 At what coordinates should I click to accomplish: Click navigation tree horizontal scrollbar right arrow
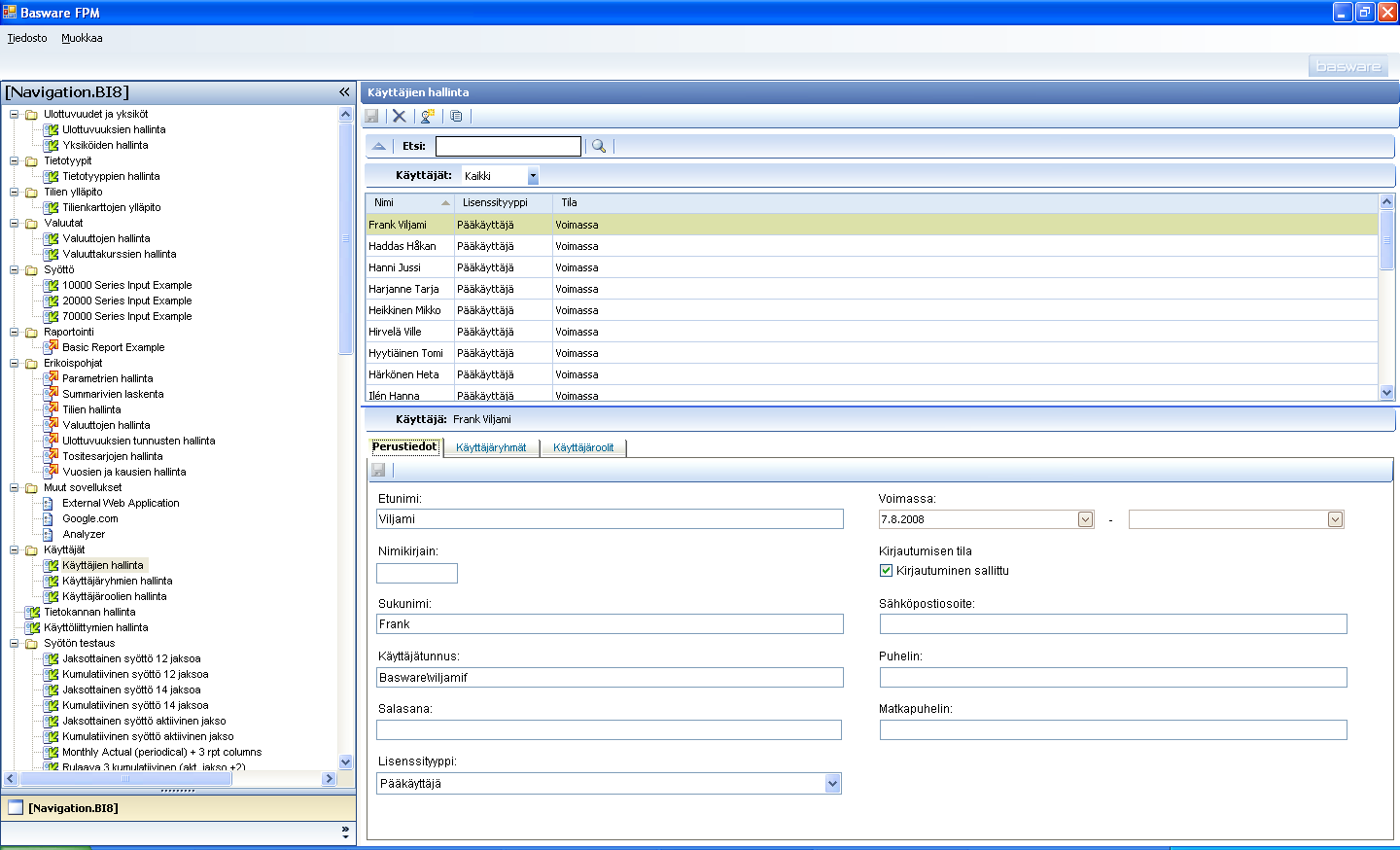[x=329, y=778]
